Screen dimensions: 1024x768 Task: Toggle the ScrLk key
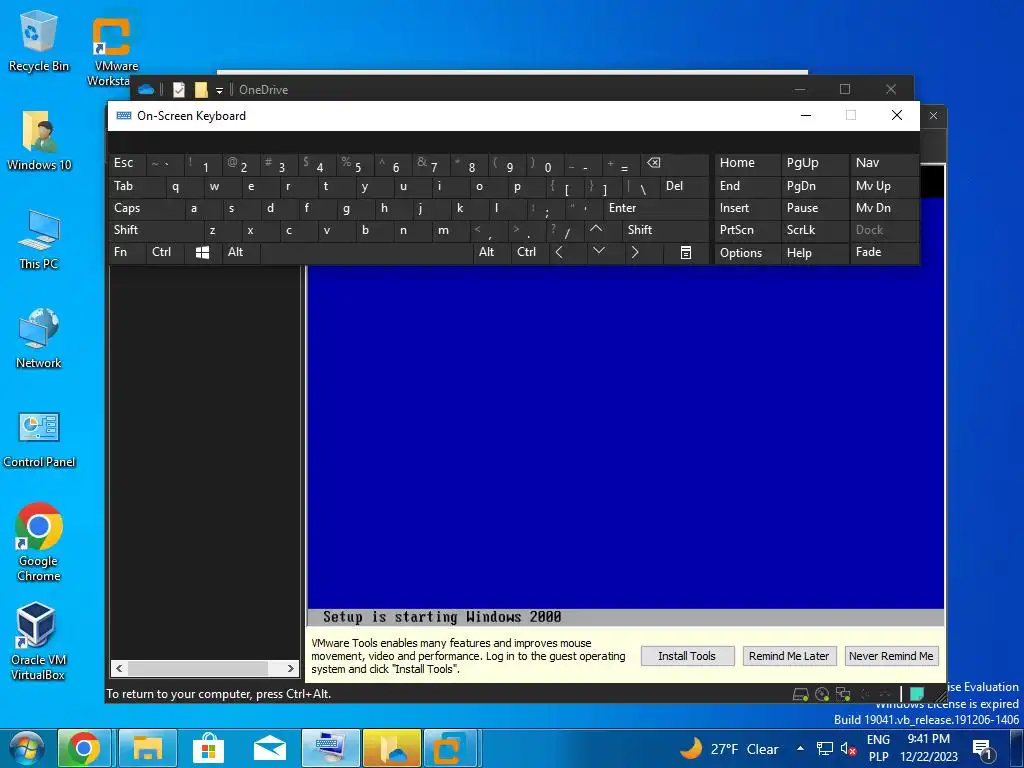point(814,230)
